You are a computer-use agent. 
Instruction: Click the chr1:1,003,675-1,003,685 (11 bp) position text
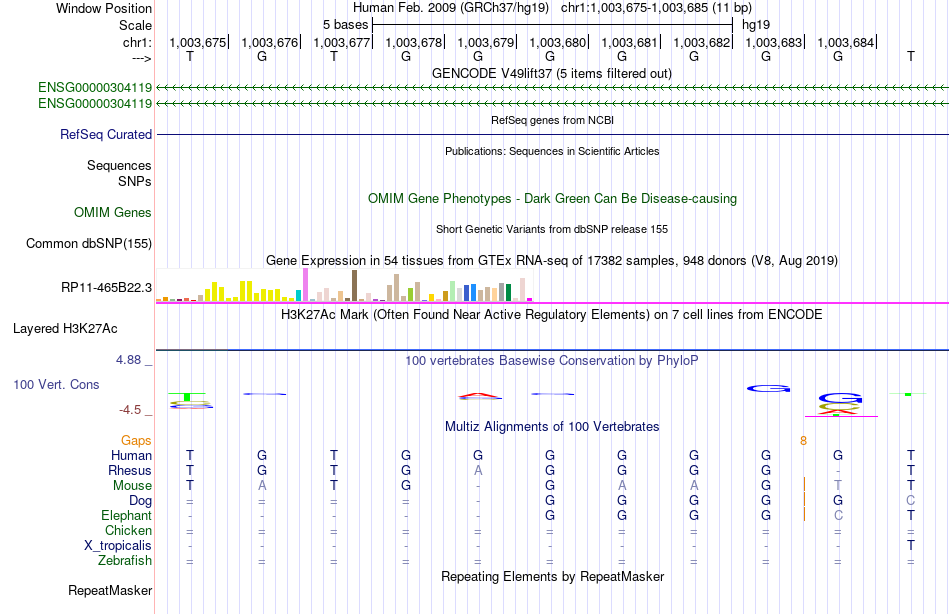(x=656, y=8)
